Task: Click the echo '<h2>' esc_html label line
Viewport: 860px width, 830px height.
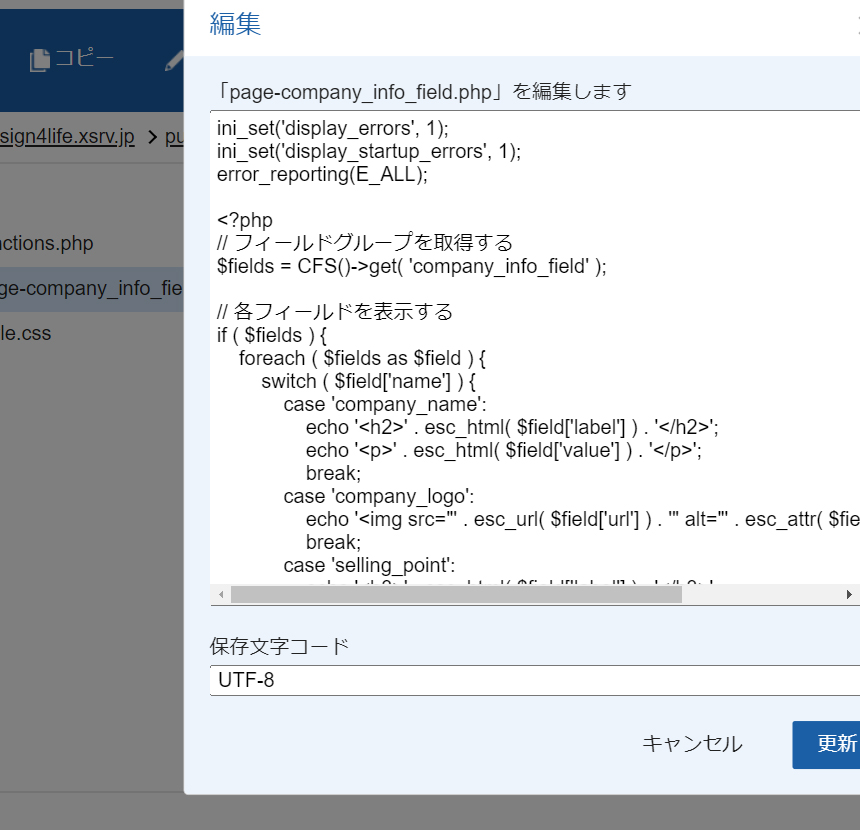Action: [512, 427]
